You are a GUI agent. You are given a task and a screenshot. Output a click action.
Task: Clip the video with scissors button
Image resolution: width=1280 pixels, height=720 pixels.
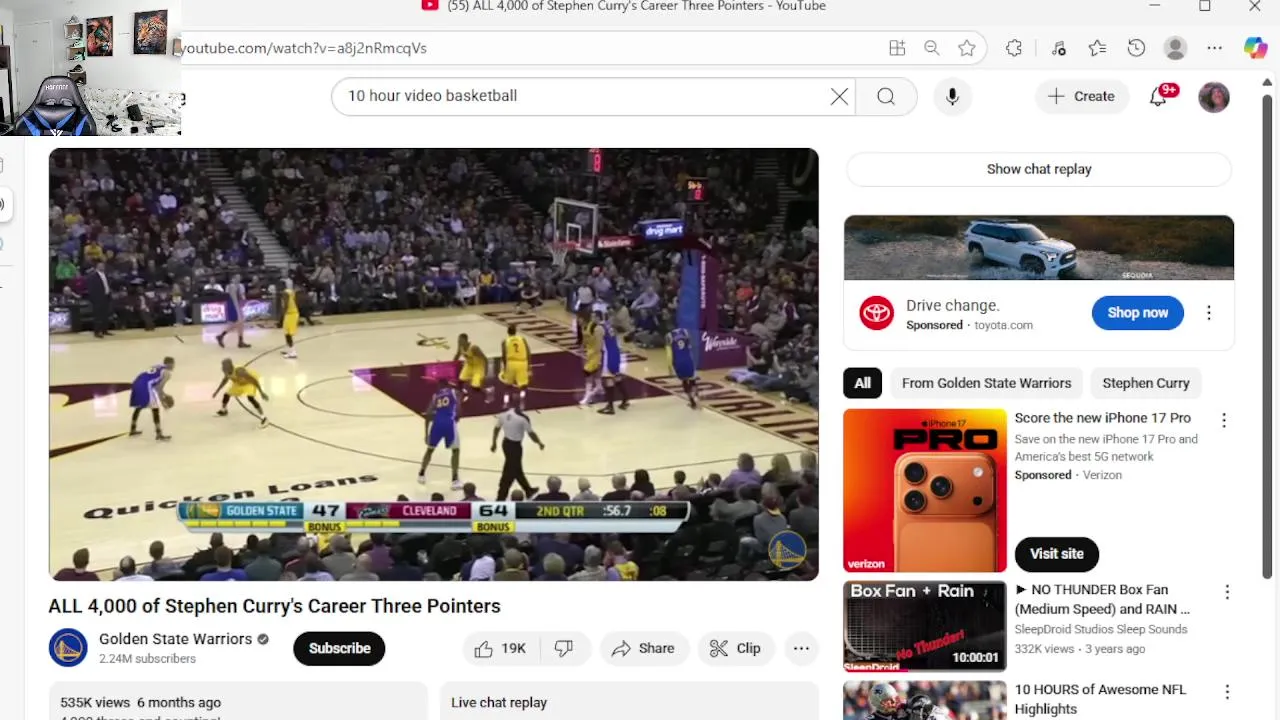point(736,648)
